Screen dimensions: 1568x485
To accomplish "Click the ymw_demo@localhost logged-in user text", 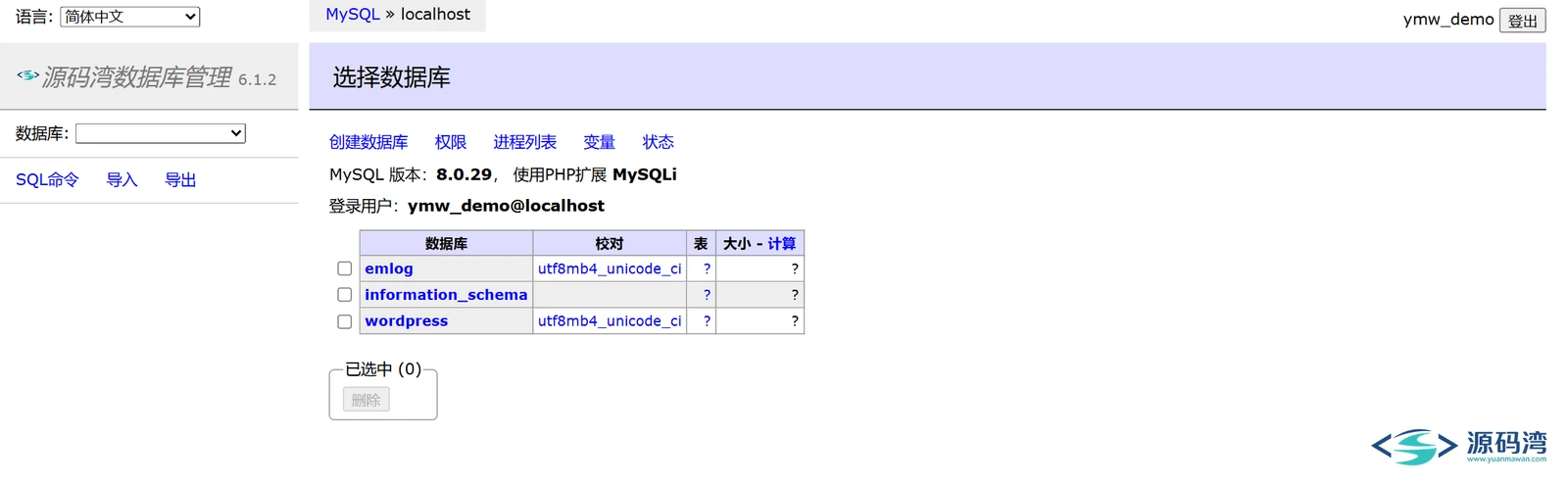I will coord(506,206).
